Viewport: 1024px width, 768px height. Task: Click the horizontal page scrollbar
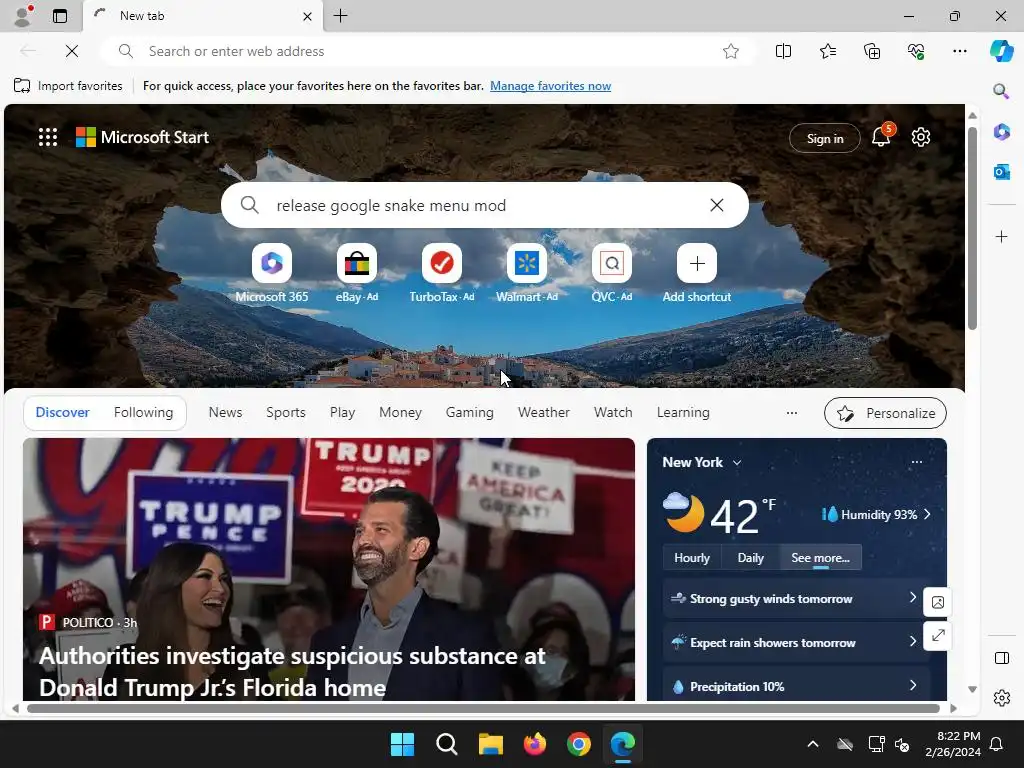[483, 709]
